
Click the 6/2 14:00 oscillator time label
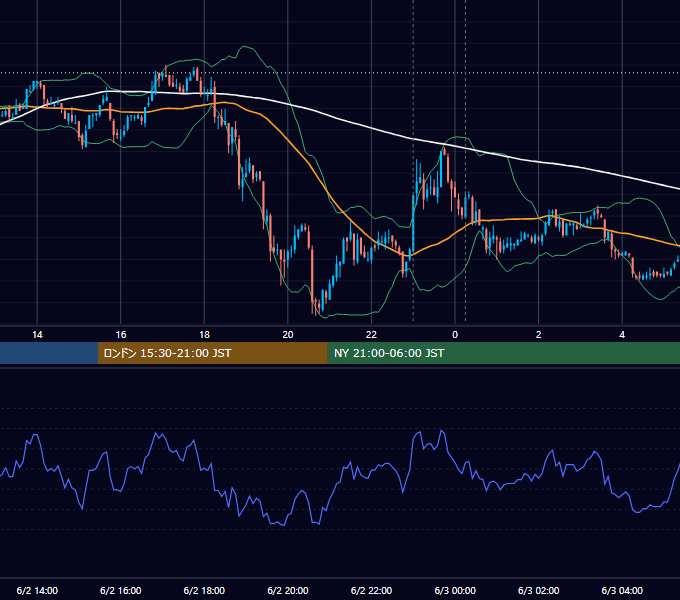(37, 590)
